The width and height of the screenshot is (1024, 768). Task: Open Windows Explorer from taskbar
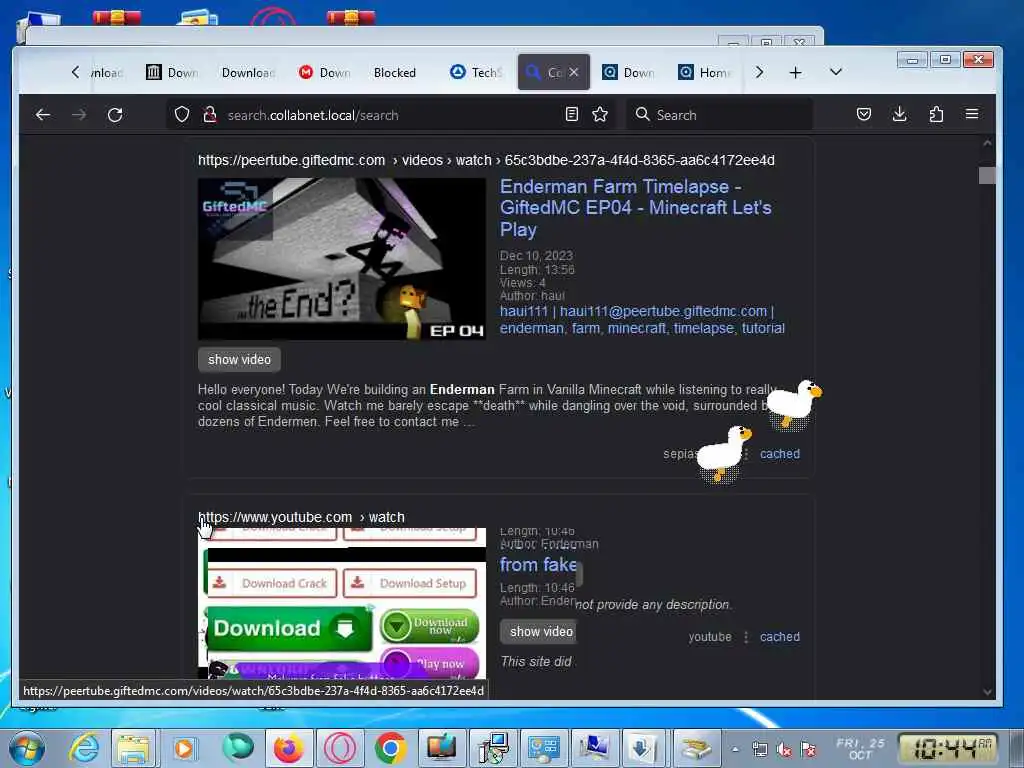tap(133, 748)
